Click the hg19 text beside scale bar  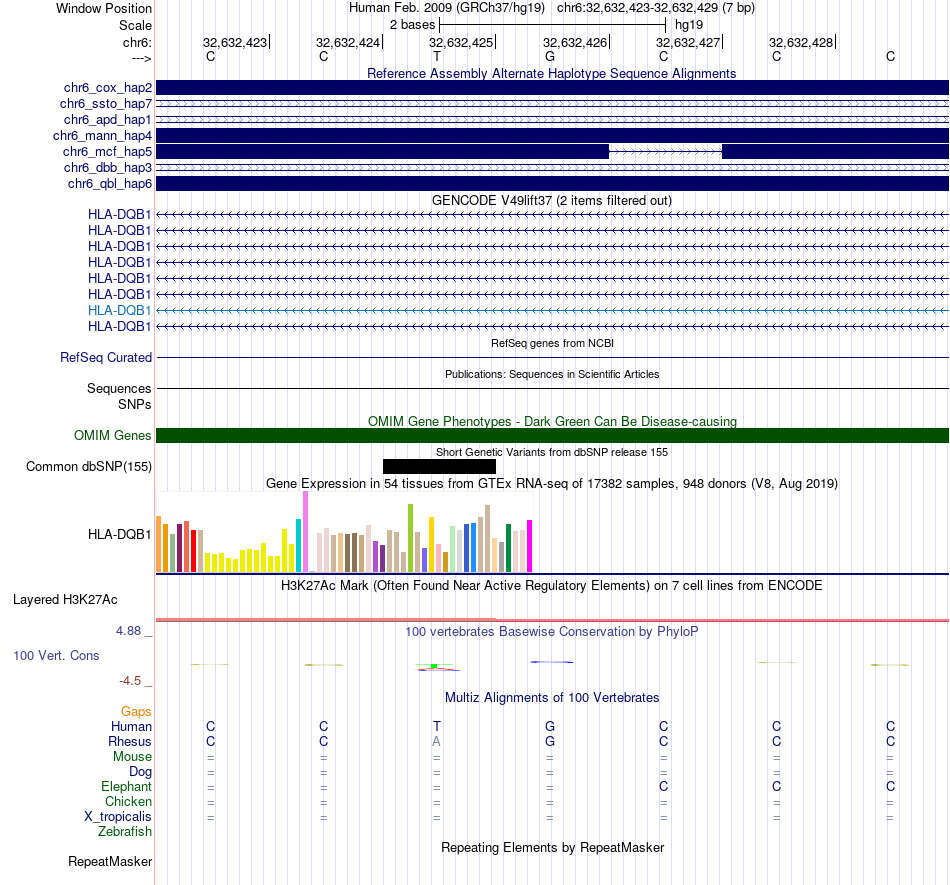point(689,25)
